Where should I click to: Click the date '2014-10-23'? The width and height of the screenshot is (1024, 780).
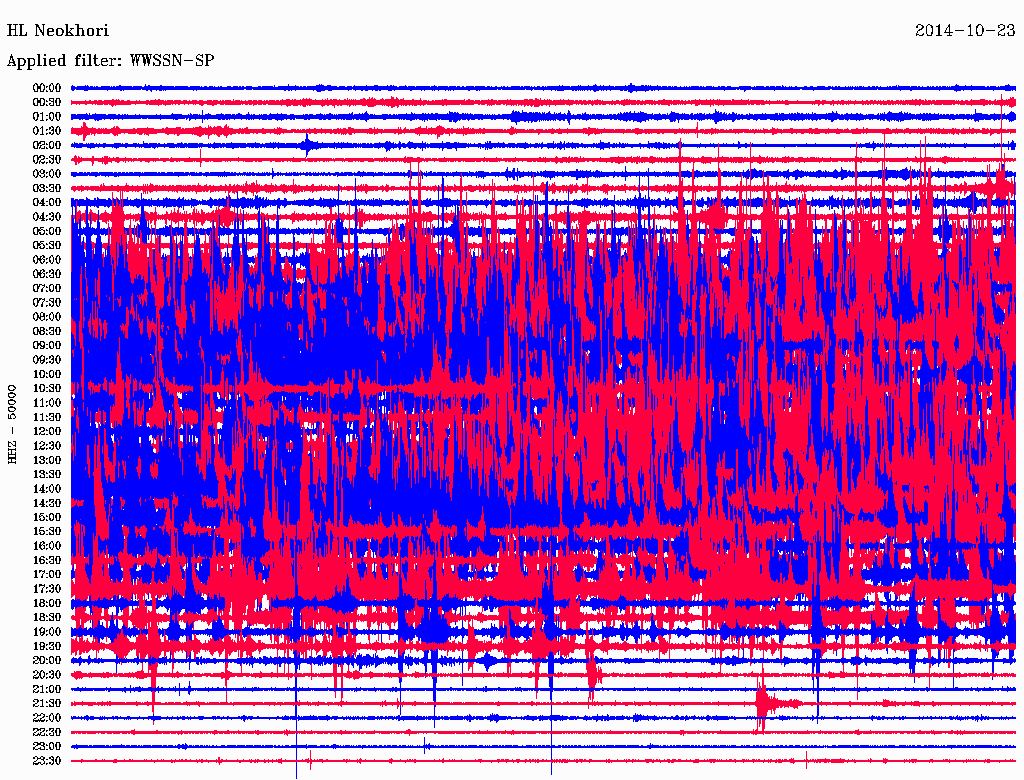(965, 30)
